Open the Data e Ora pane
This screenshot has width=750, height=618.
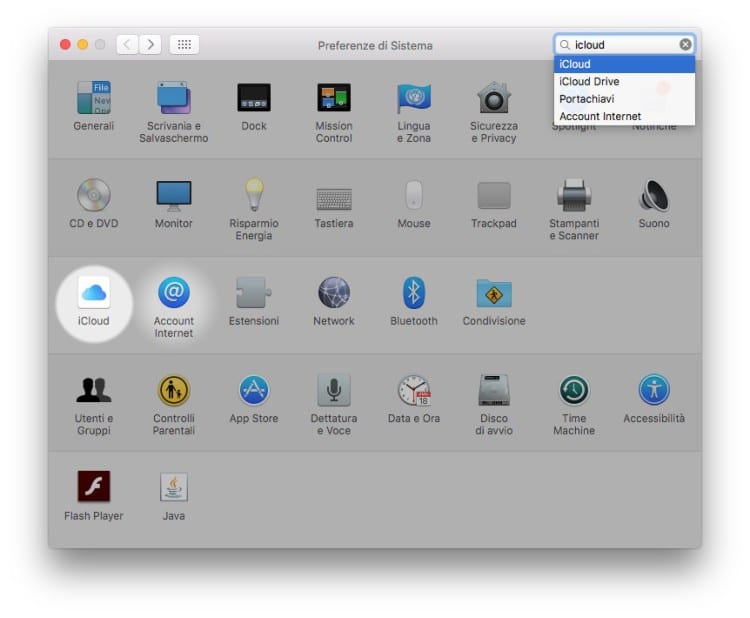pos(414,390)
